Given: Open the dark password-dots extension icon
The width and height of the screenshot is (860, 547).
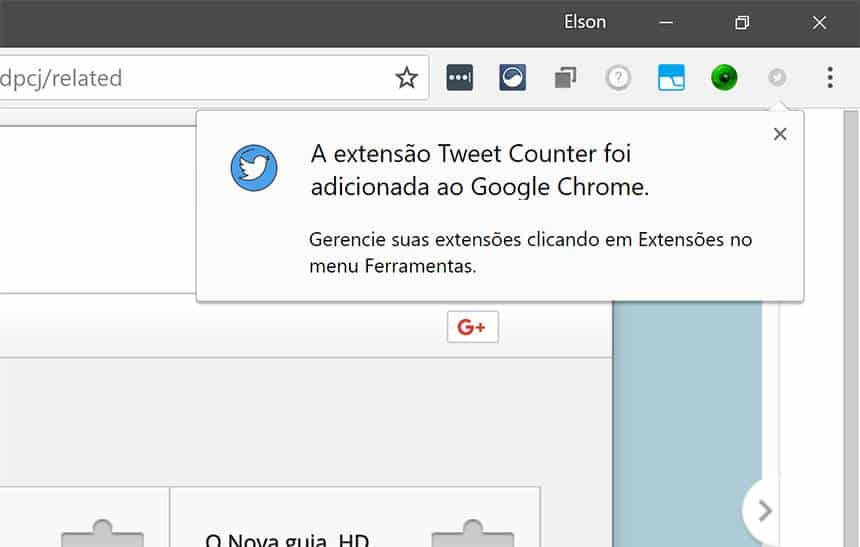Looking at the screenshot, I should [x=460, y=78].
